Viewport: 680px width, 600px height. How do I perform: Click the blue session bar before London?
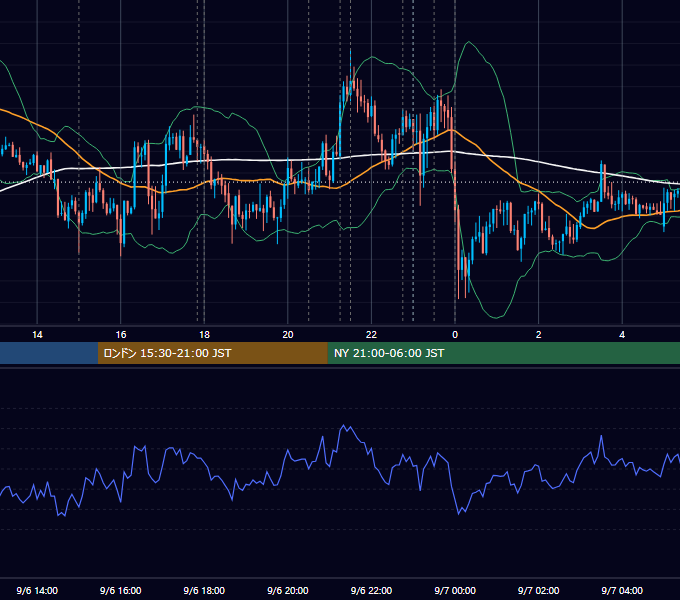pos(49,353)
